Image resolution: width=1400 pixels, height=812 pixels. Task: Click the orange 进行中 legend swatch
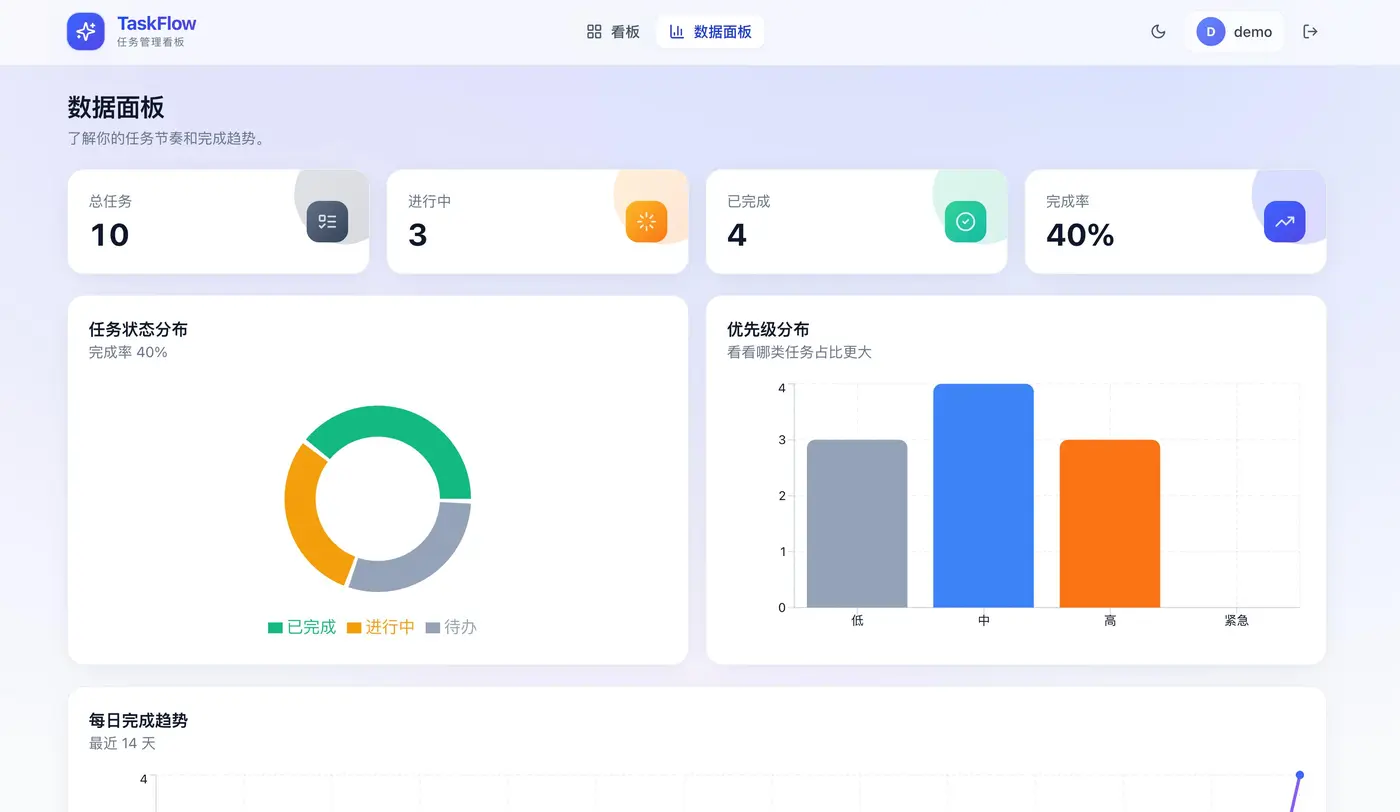pos(354,628)
